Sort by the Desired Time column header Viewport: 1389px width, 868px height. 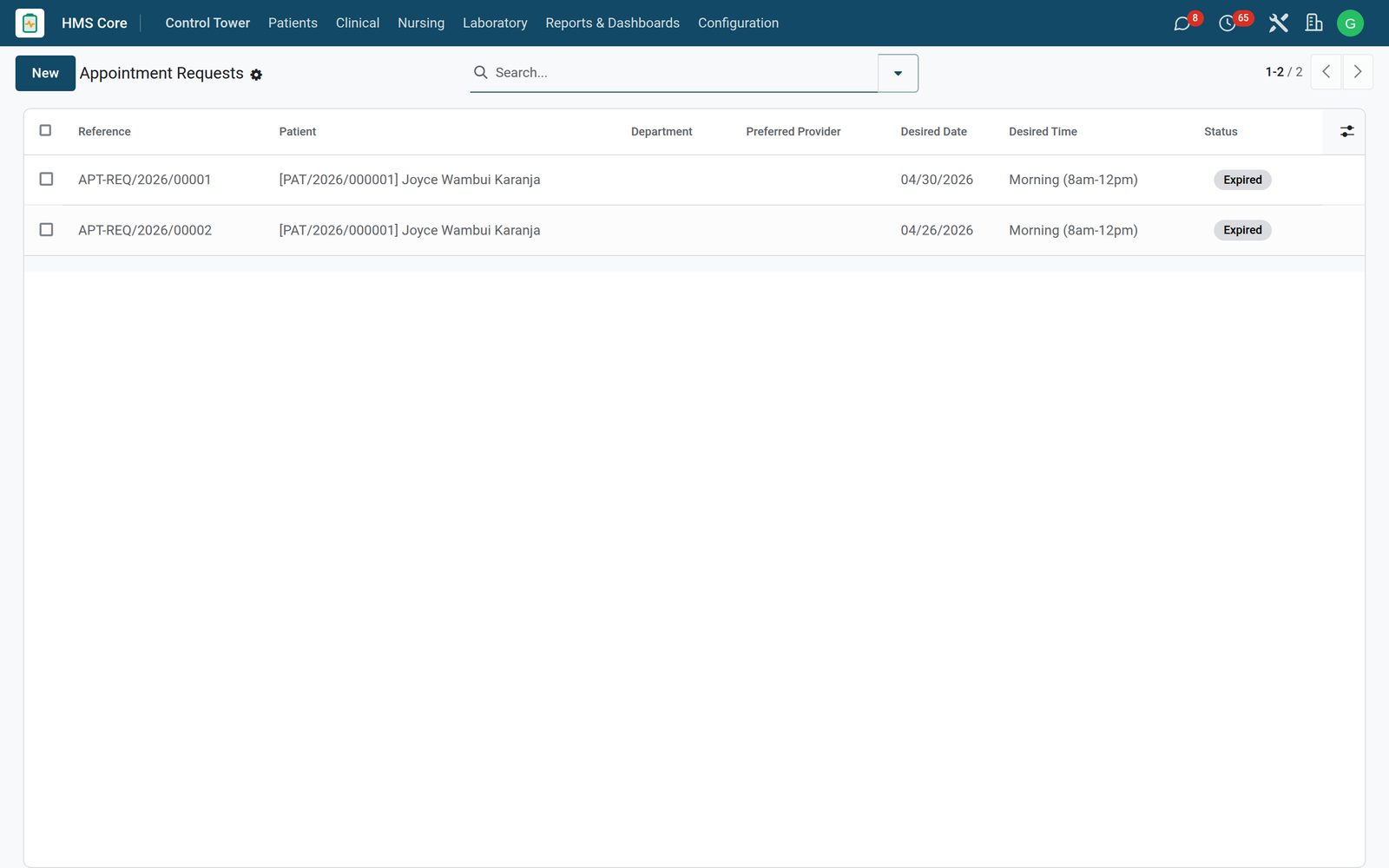coord(1043,131)
